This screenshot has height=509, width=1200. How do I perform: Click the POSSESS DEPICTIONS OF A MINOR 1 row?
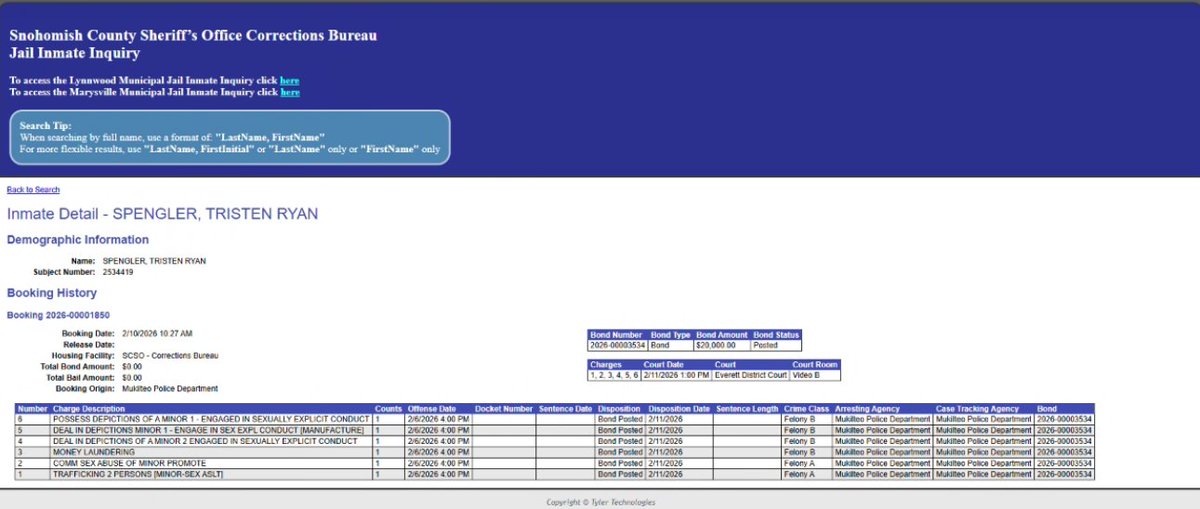[x=554, y=419]
